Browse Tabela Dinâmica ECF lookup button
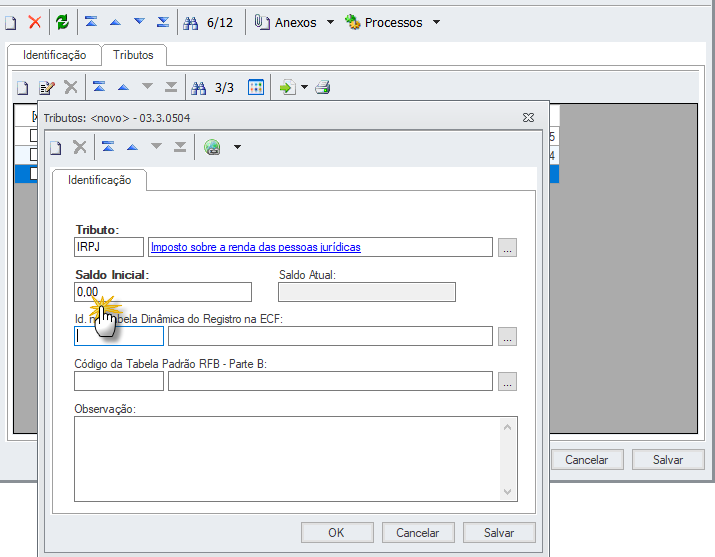This screenshot has width=715, height=557. 507,337
